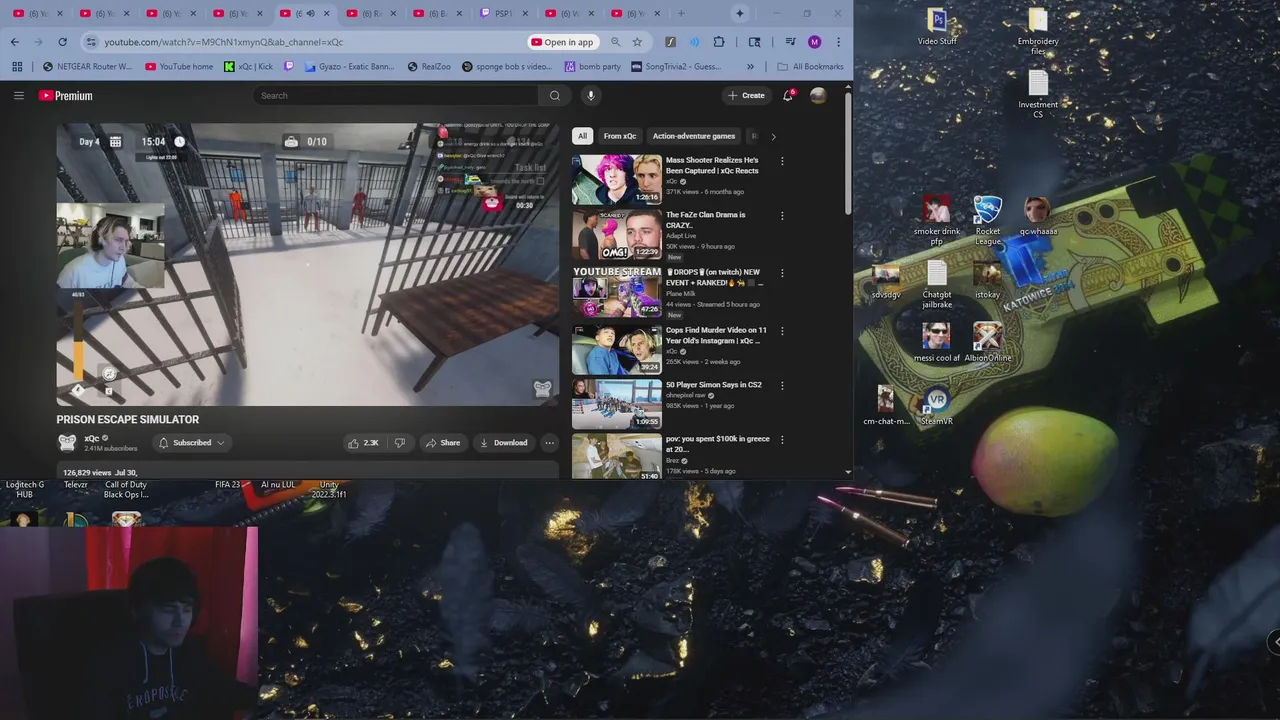The width and height of the screenshot is (1280, 720).
Task: Open options menu for Mass Shooter video
Action: 782,160
